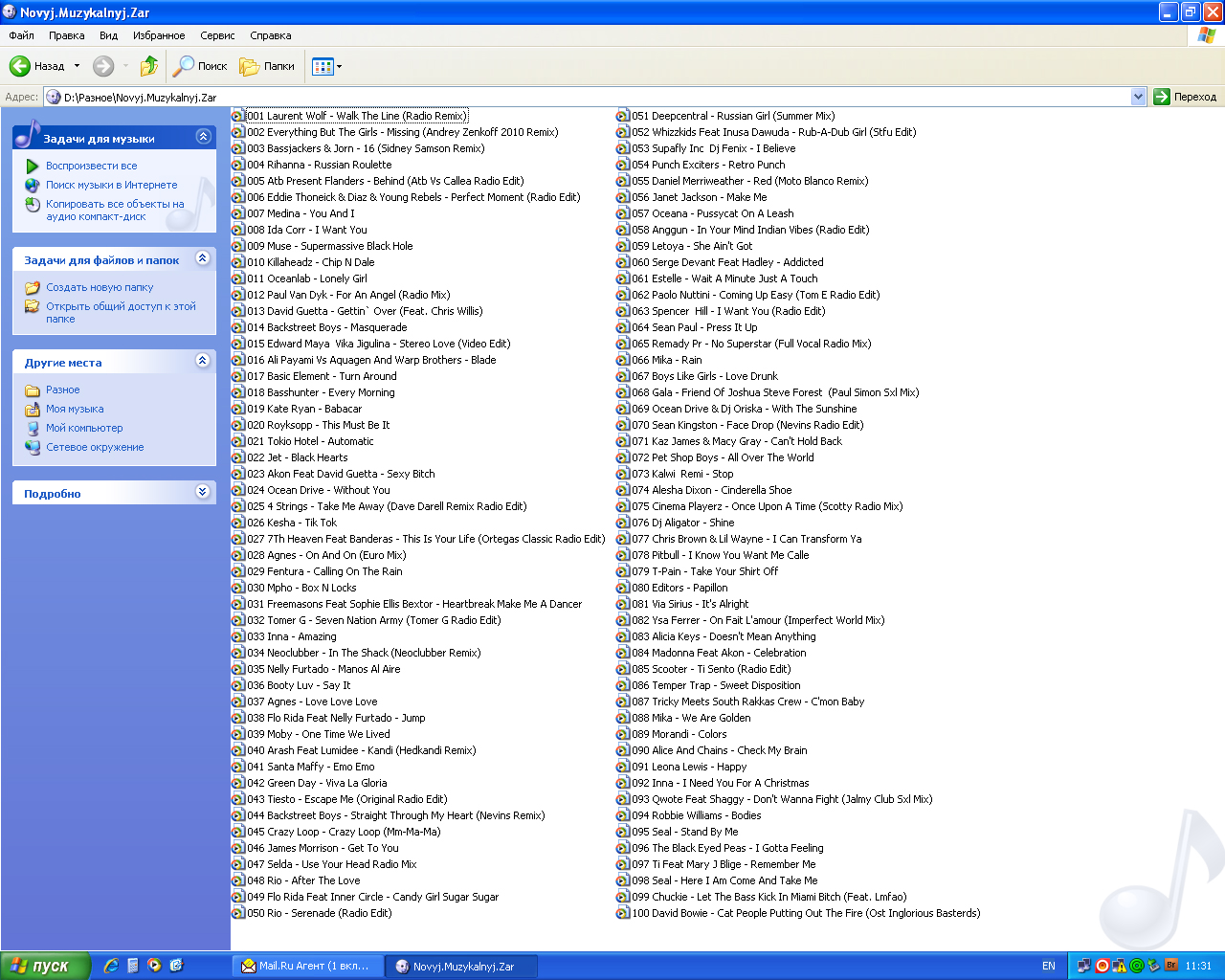Click 'Воспроизвести все' play all link

(x=91, y=166)
